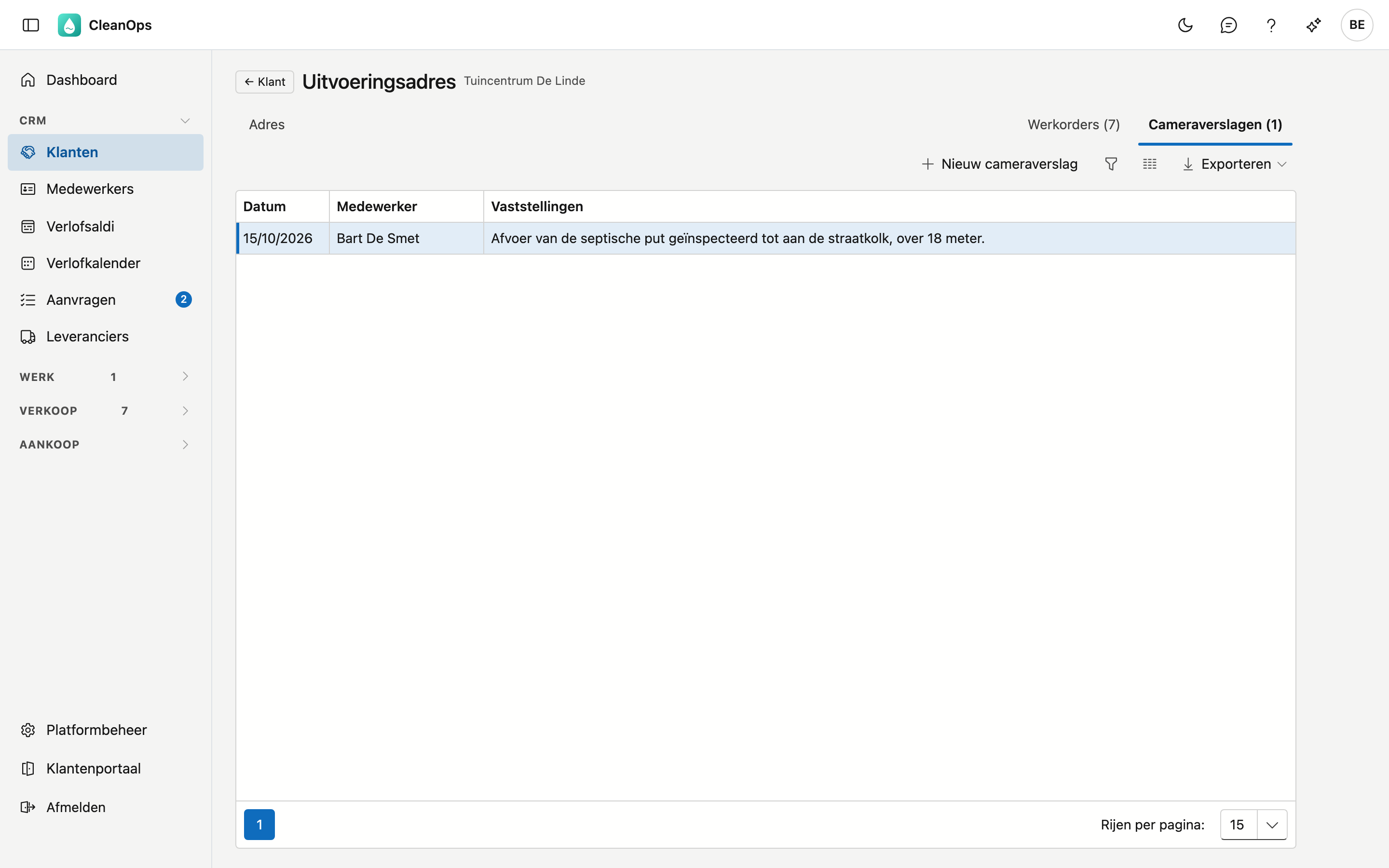Click Nieuw cameraverslag button

click(999, 164)
